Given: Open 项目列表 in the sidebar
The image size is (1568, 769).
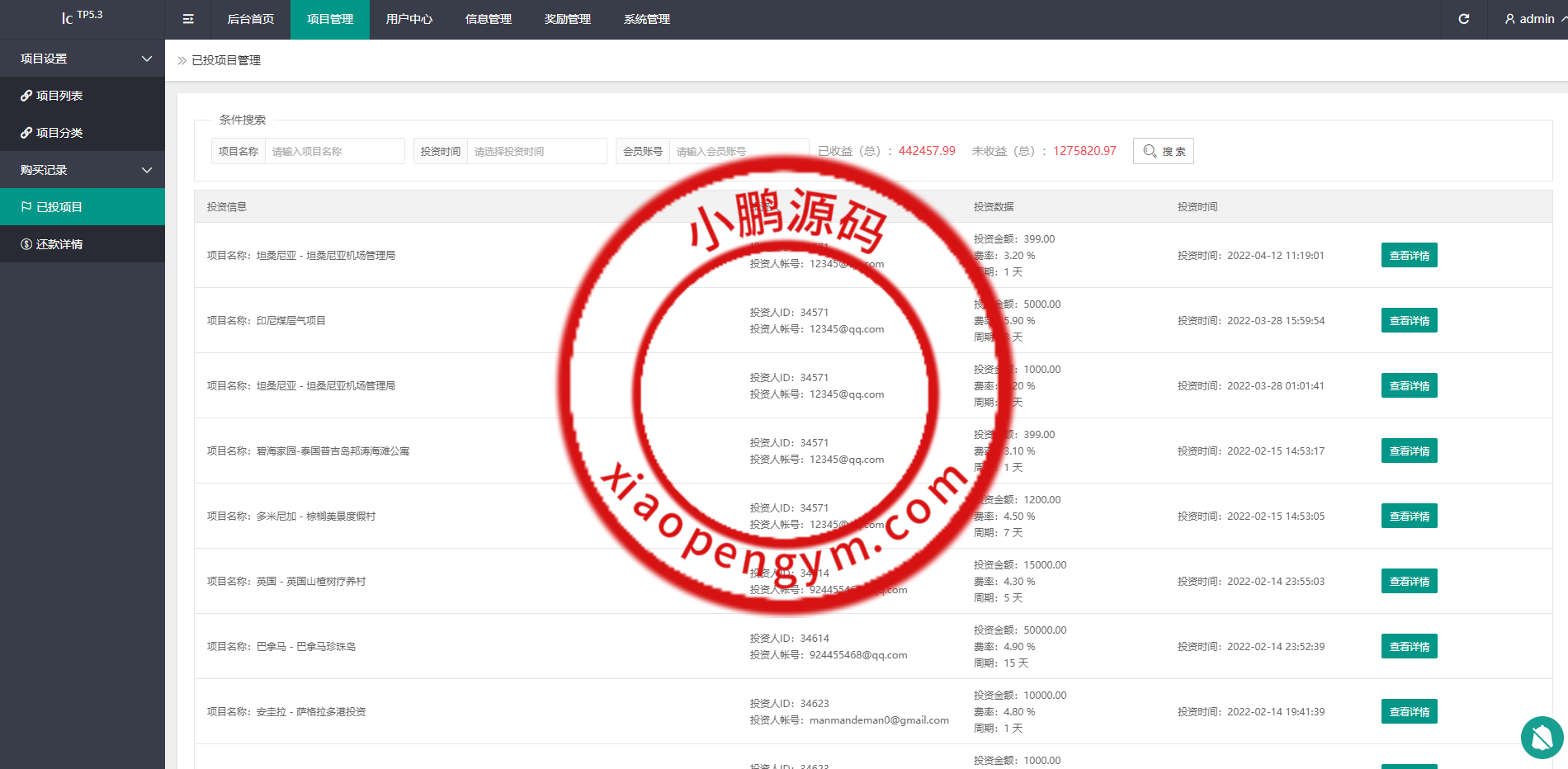Looking at the screenshot, I should pos(59,96).
